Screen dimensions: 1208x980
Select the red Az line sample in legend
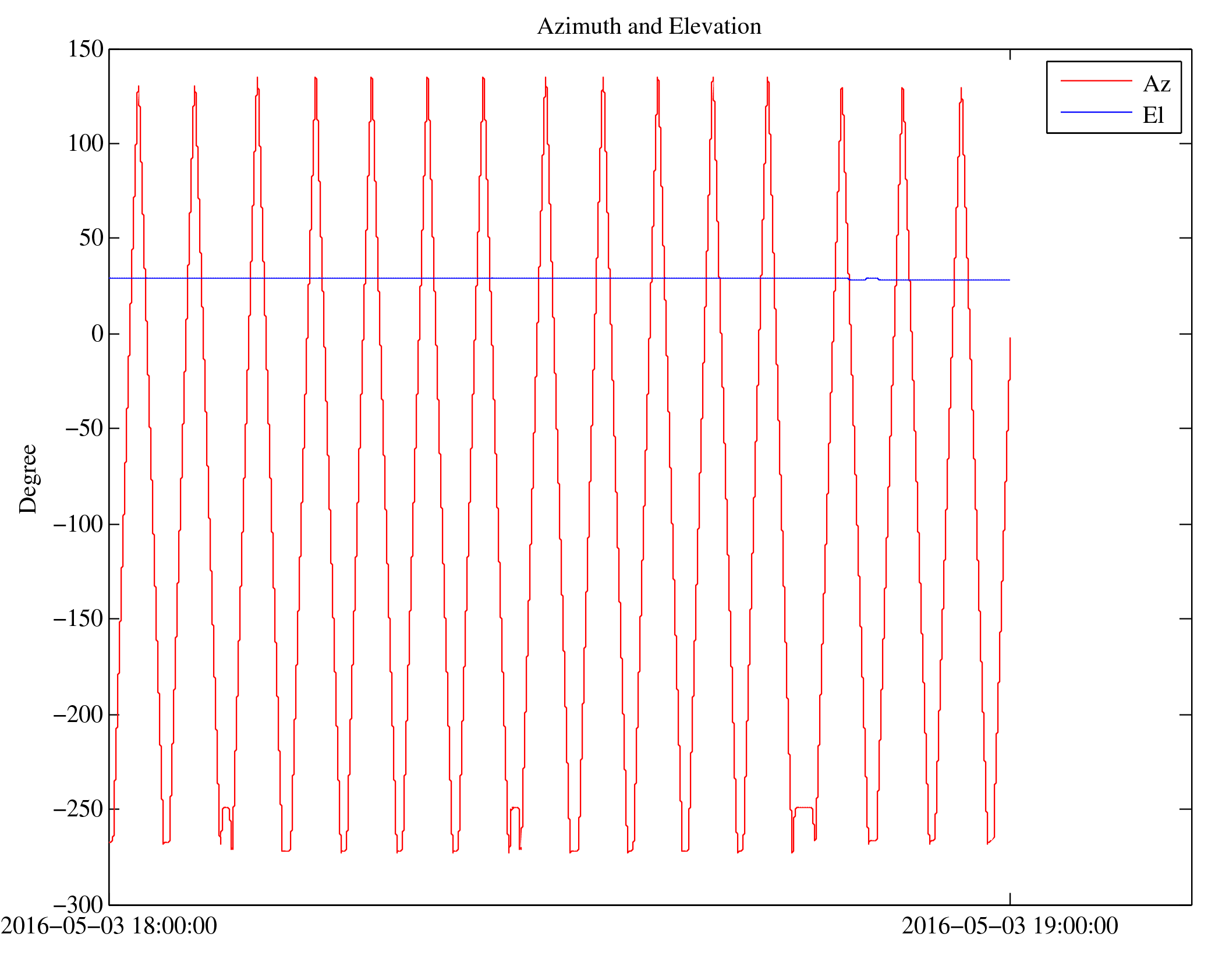pyautogui.click(x=1096, y=81)
